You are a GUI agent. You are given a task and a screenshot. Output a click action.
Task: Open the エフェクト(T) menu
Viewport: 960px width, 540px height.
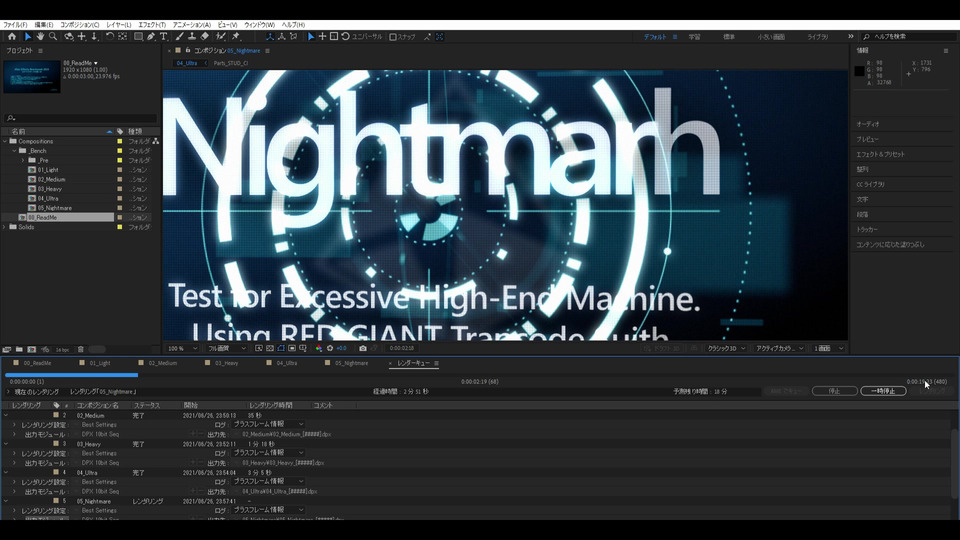click(152, 25)
